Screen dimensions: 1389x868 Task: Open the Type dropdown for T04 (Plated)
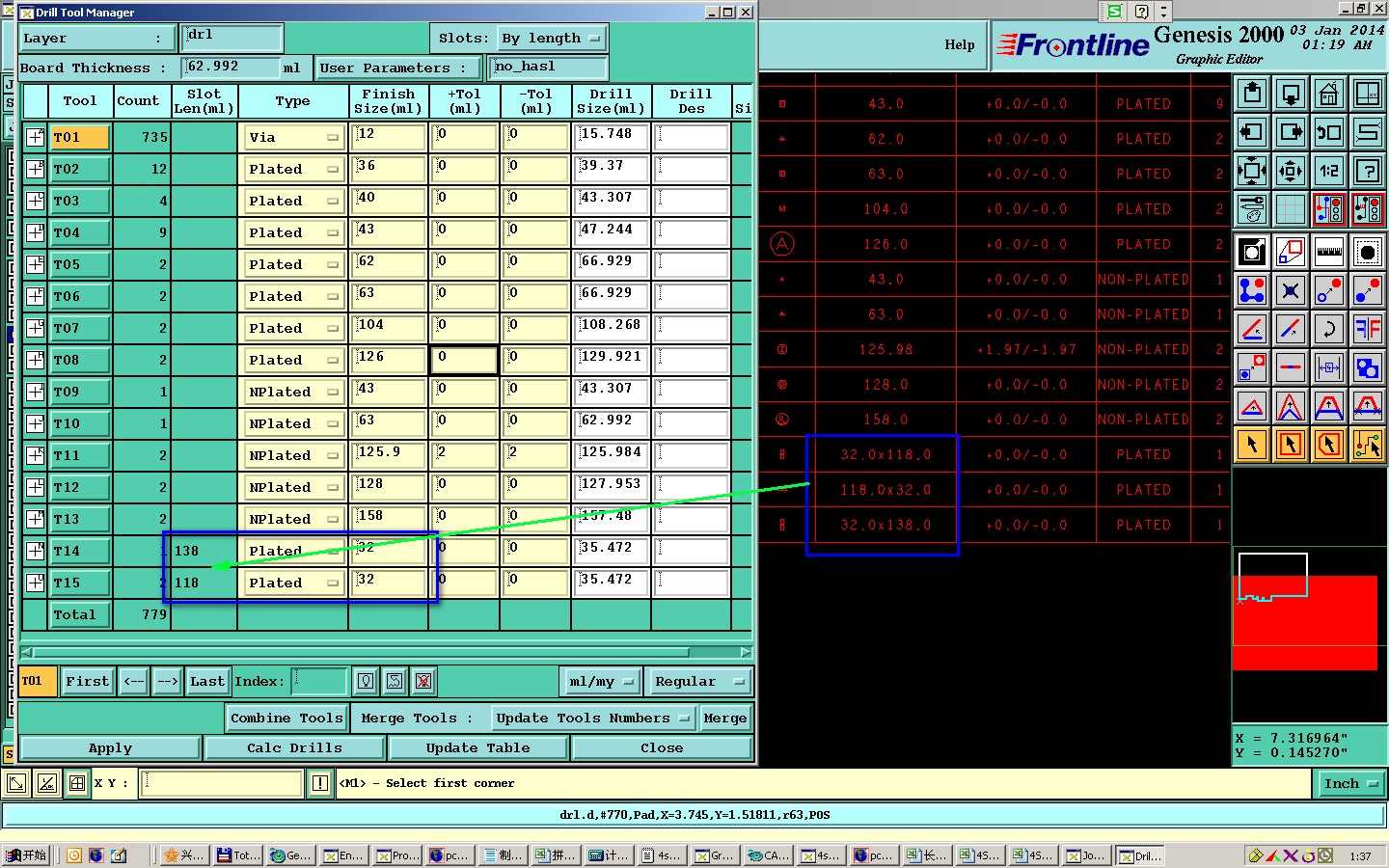coord(293,232)
